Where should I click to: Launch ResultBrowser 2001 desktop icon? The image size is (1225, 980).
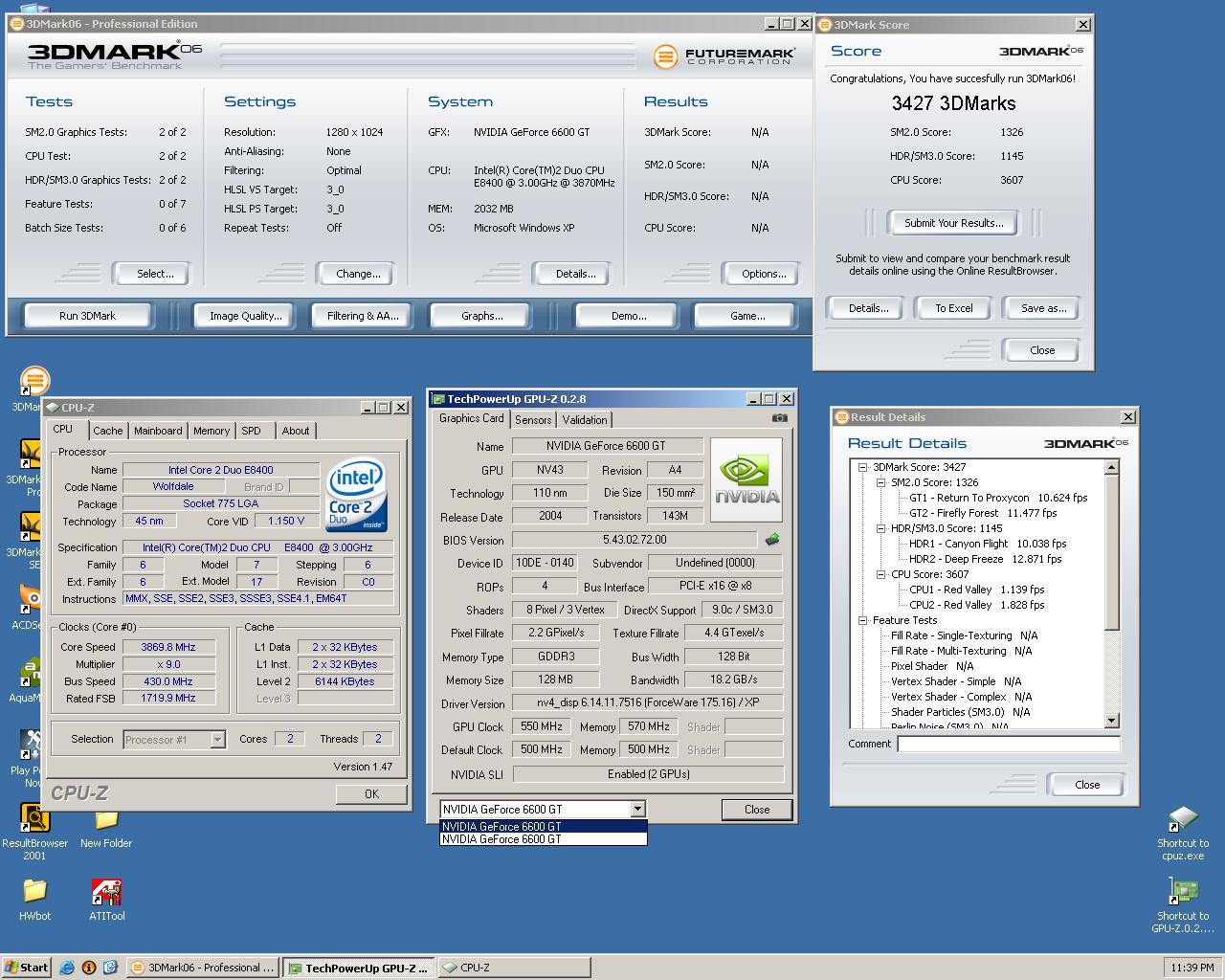pyautogui.click(x=34, y=831)
